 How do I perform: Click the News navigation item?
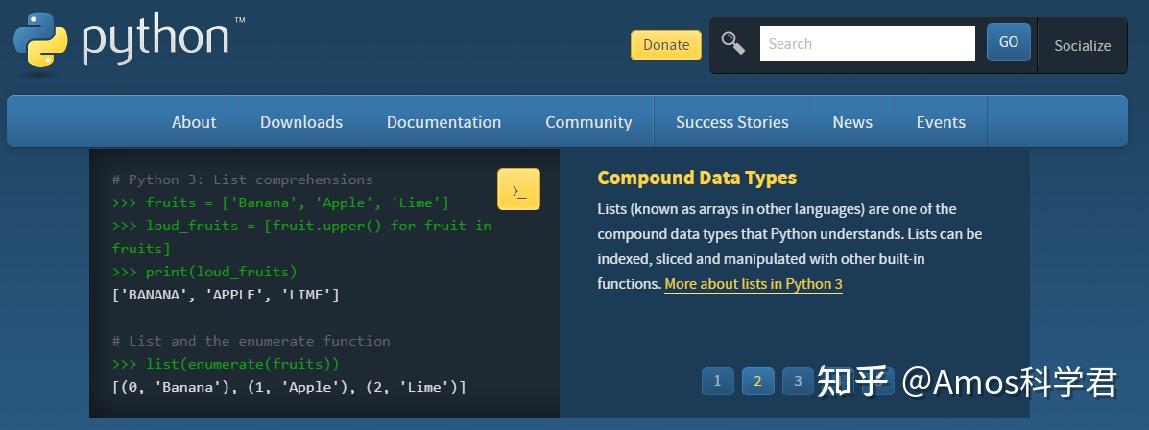852,122
